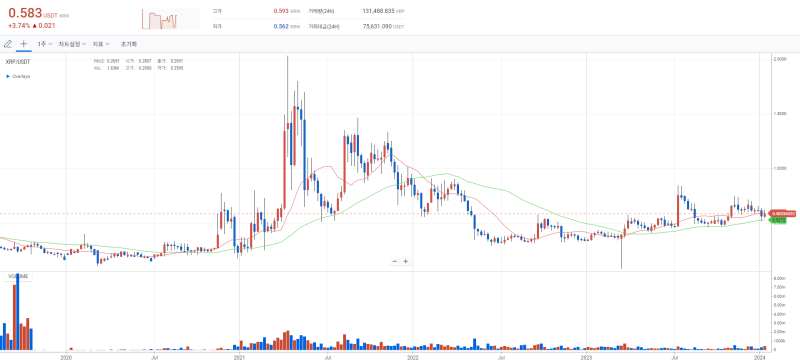The height and width of the screenshot is (364, 800).
Task: Click the 2021 label on time axis
Action: pos(239,359)
